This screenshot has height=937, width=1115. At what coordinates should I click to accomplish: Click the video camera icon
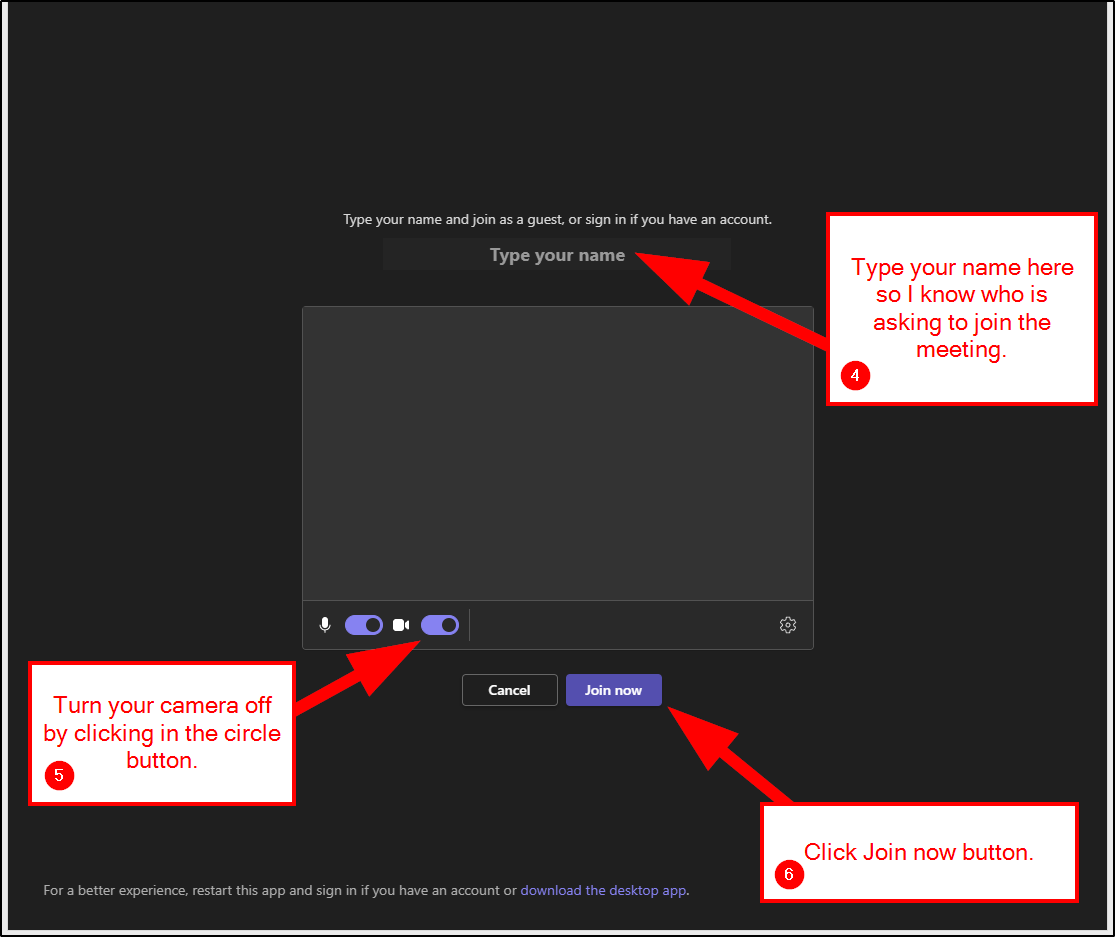point(401,625)
